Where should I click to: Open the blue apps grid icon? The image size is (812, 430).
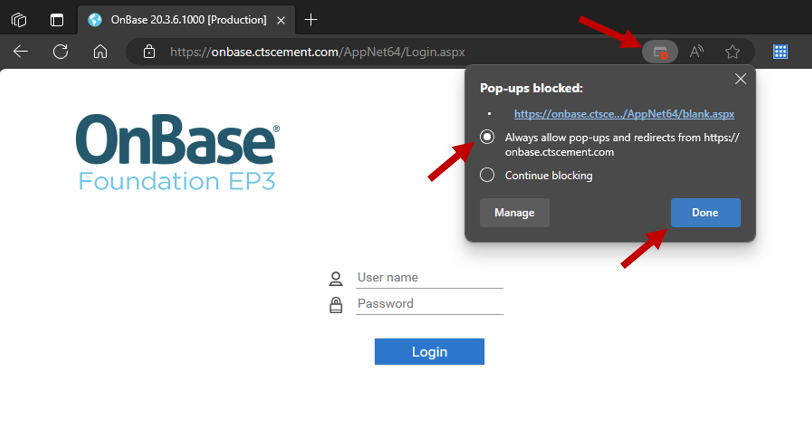(x=780, y=51)
